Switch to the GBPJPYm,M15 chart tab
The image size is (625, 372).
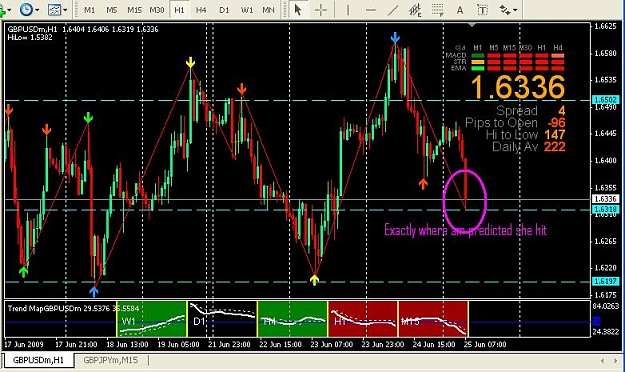(110, 360)
